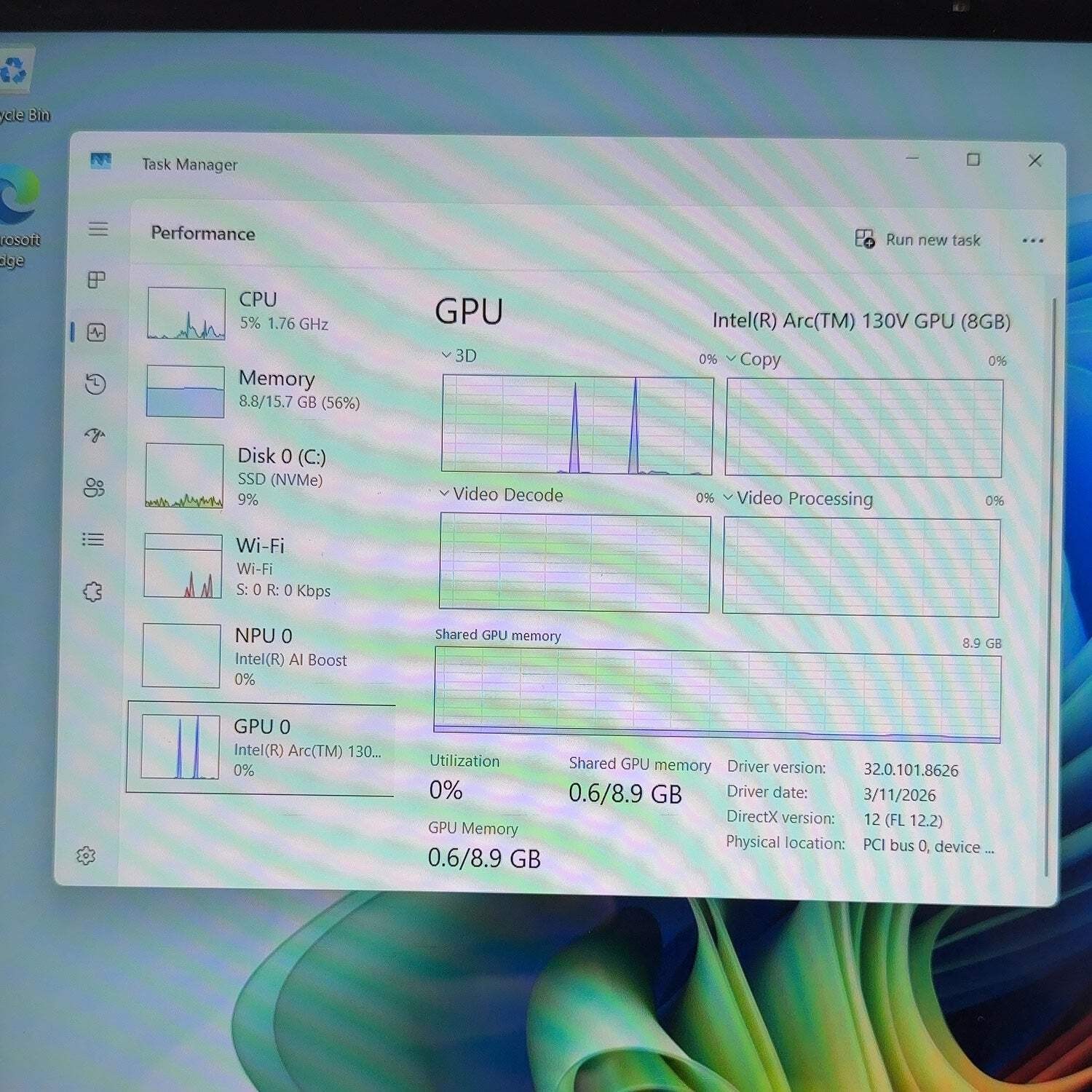Click the CPU mini graph thumbnail
Image resolution: width=1092 pixels, height=1092 pixels.
coord(186,314)
